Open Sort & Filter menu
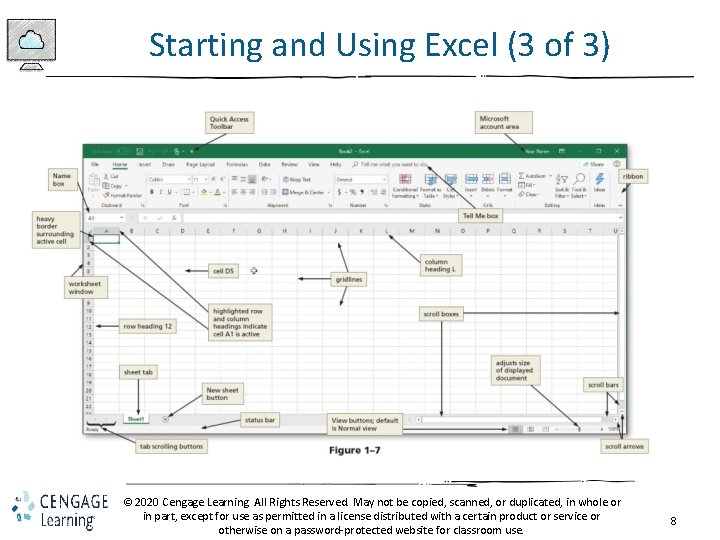Viewport: 720px width, 540px height. point(562,186)
